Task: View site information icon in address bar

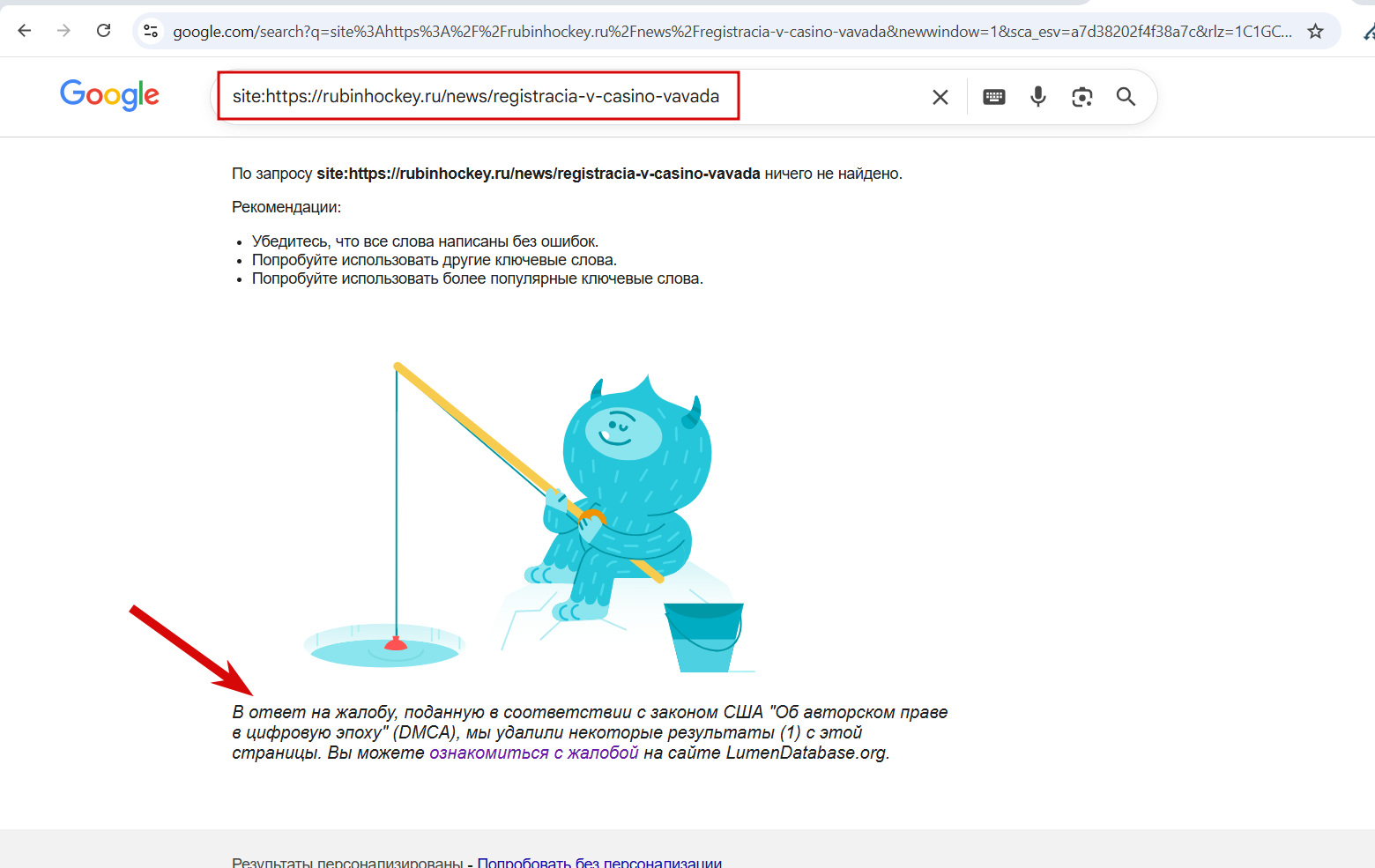Action: point(151,31)
